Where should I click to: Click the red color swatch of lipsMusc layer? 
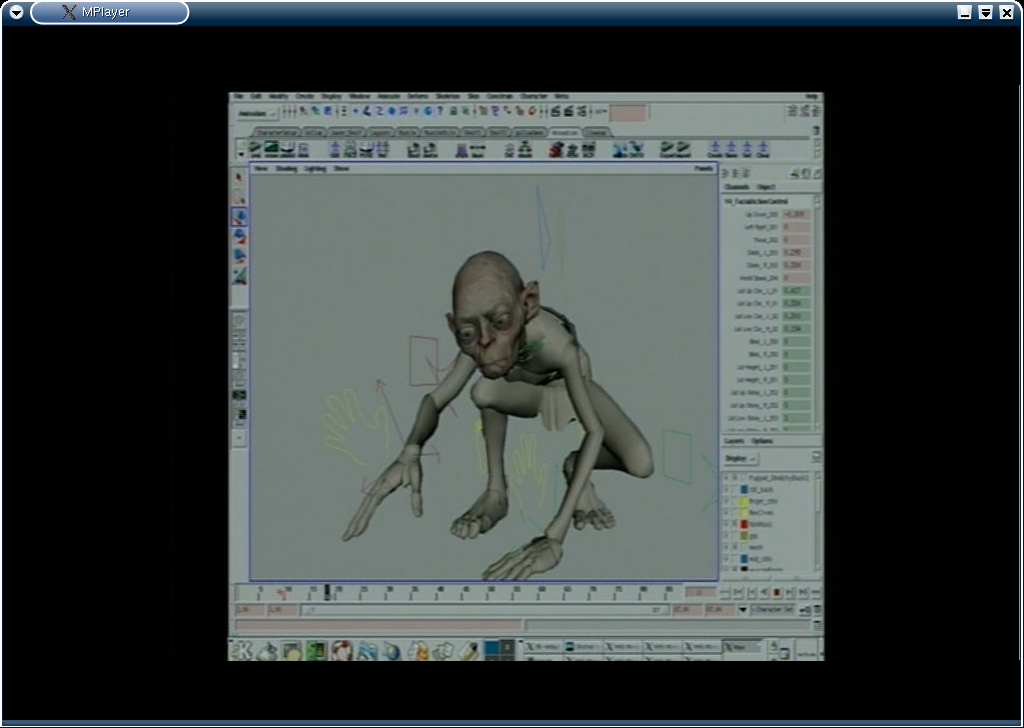point(744,524)
